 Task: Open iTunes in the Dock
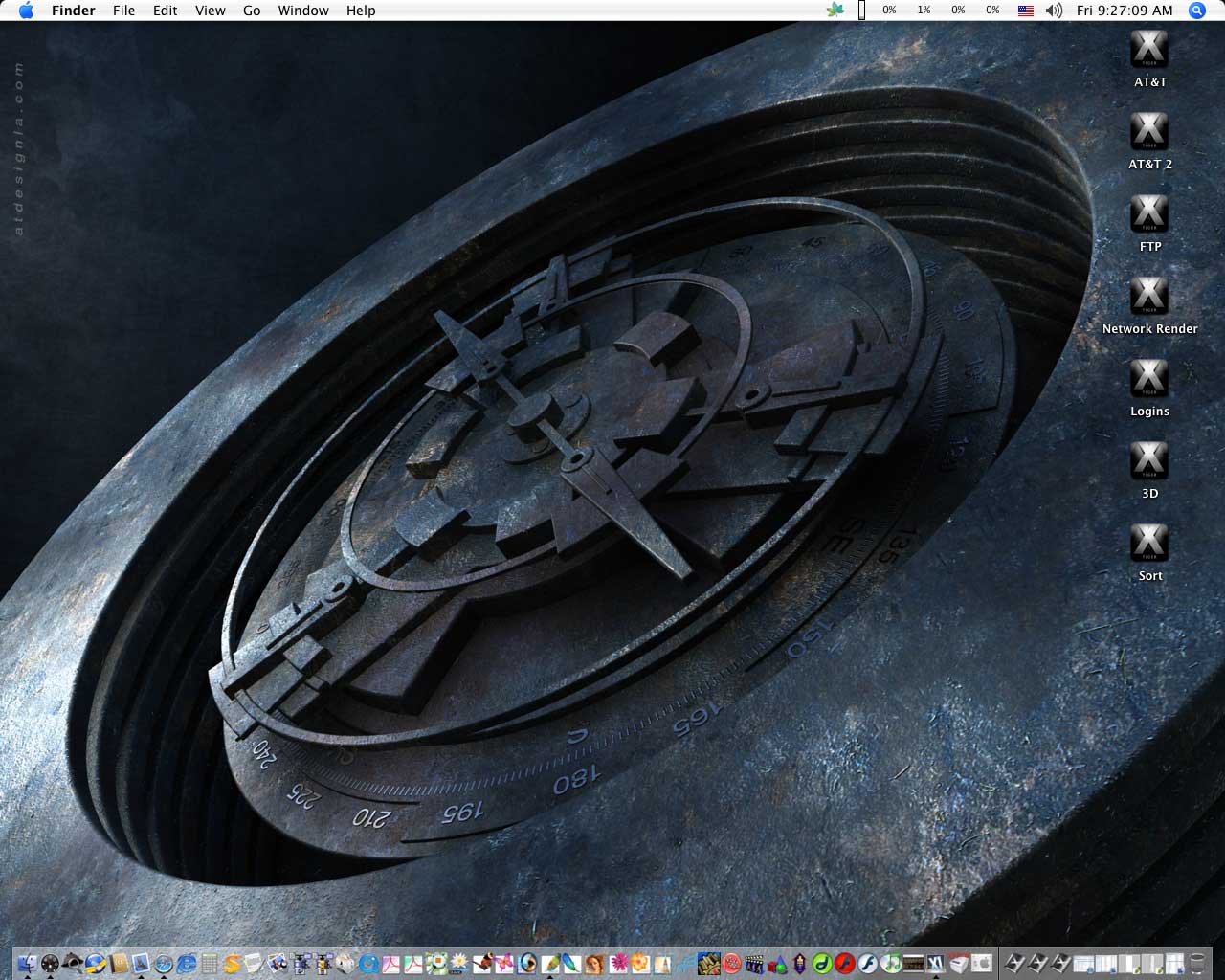(x=890, y=963)
